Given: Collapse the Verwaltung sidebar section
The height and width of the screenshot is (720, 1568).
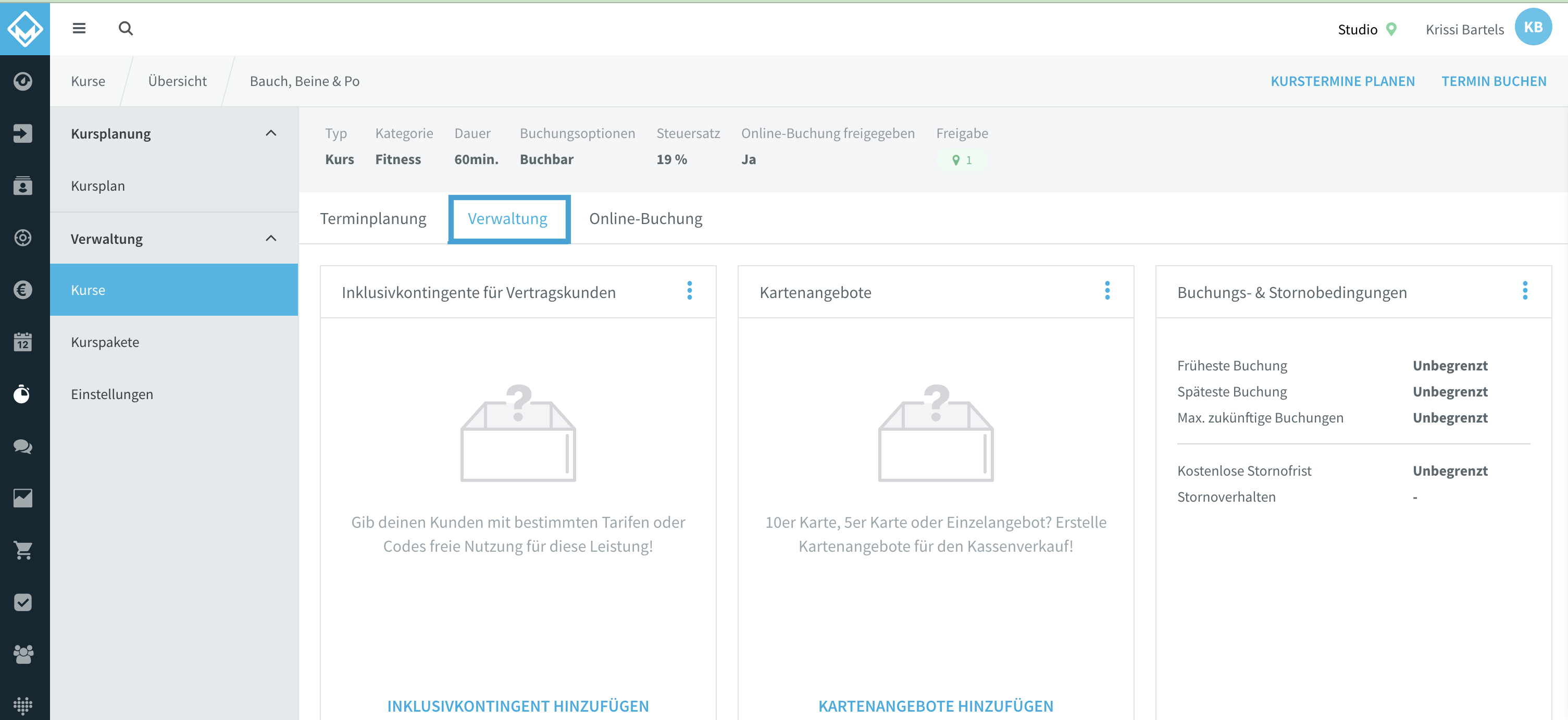Looking at the screenshot, I should (x=271, y=238).
